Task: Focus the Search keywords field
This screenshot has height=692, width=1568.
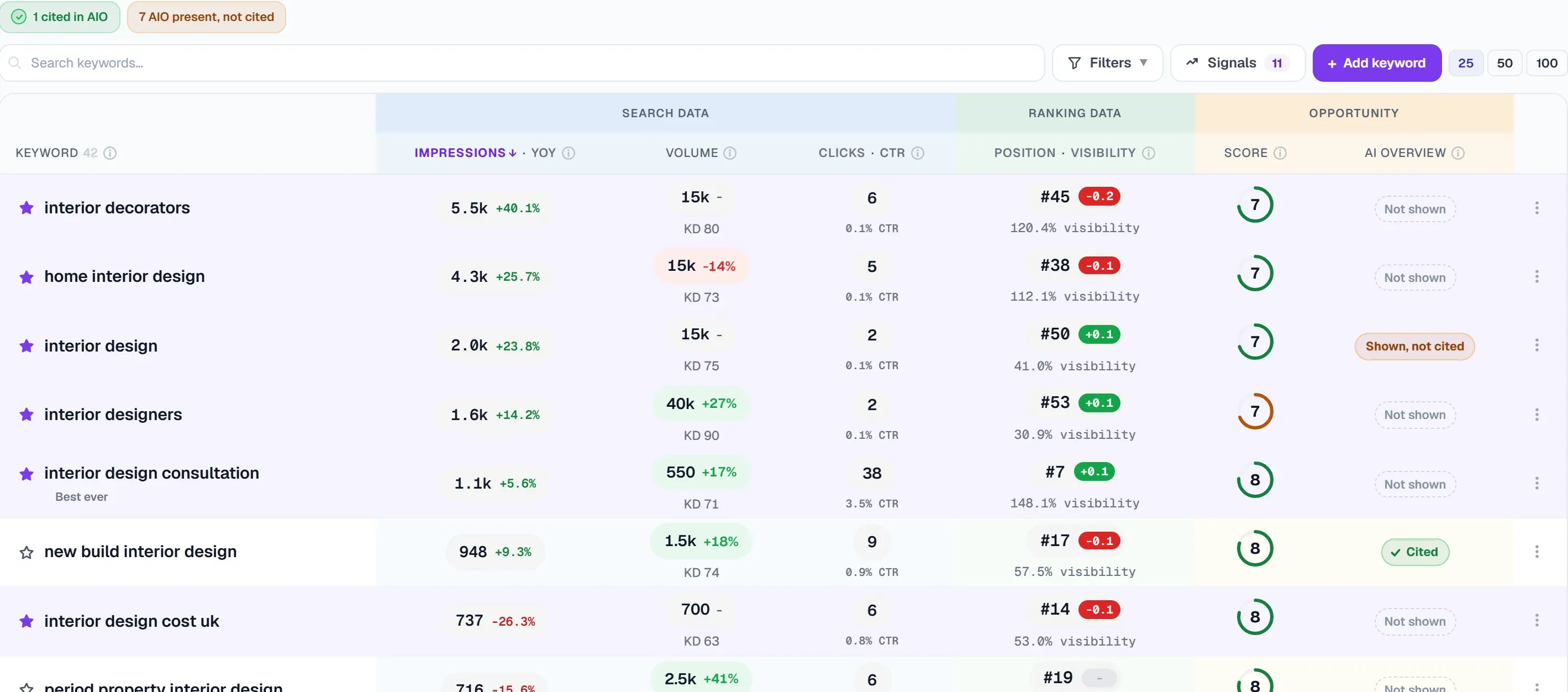Action: tap(522, 63)
